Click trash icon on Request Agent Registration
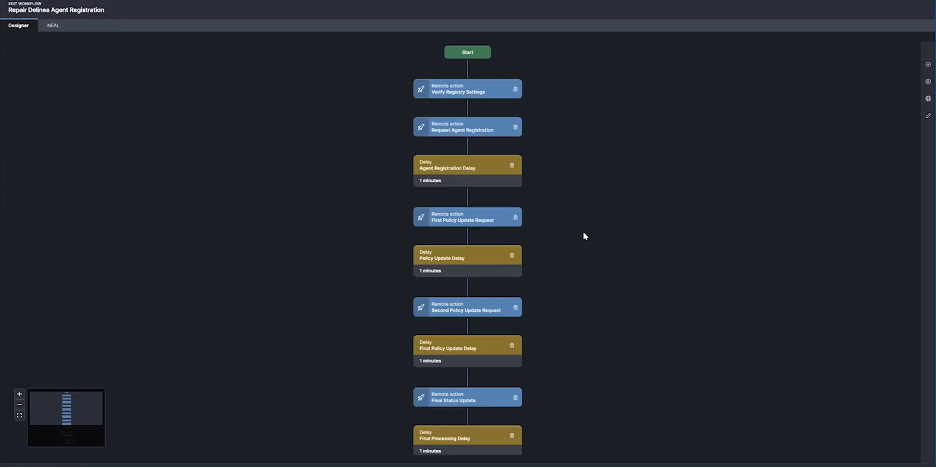 [516, 127]
